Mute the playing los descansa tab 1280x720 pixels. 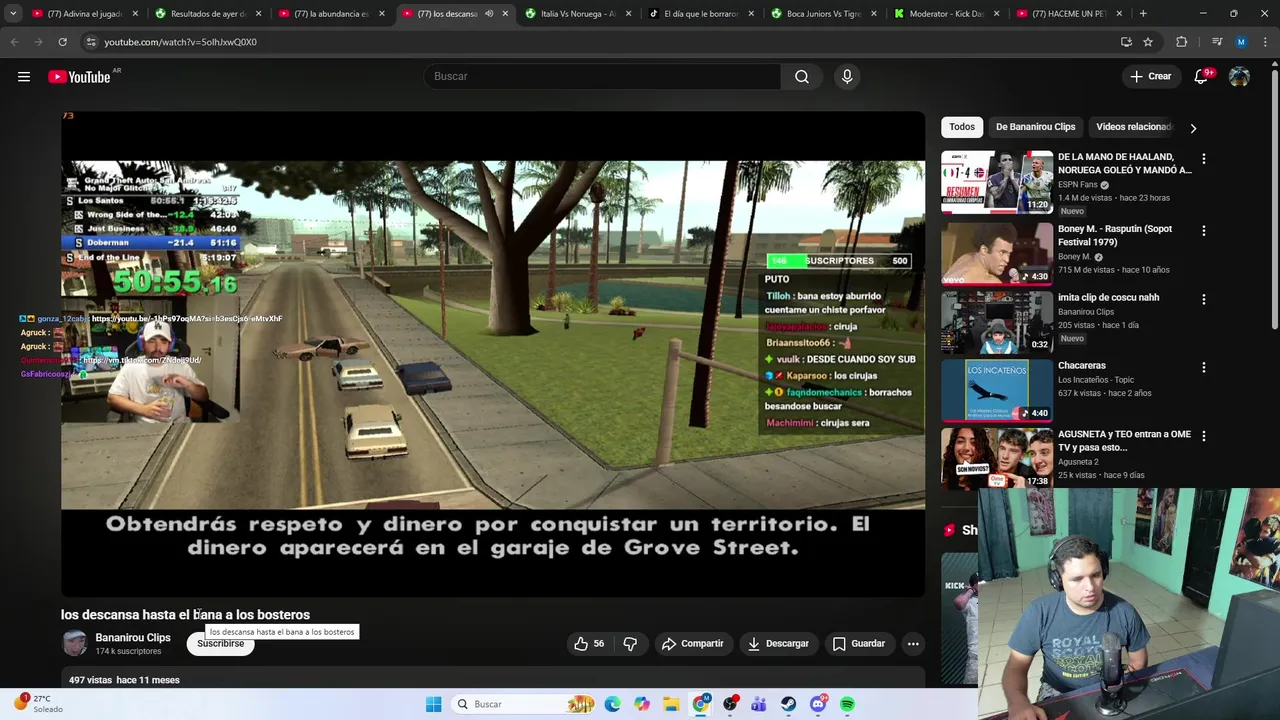(488, 14)
